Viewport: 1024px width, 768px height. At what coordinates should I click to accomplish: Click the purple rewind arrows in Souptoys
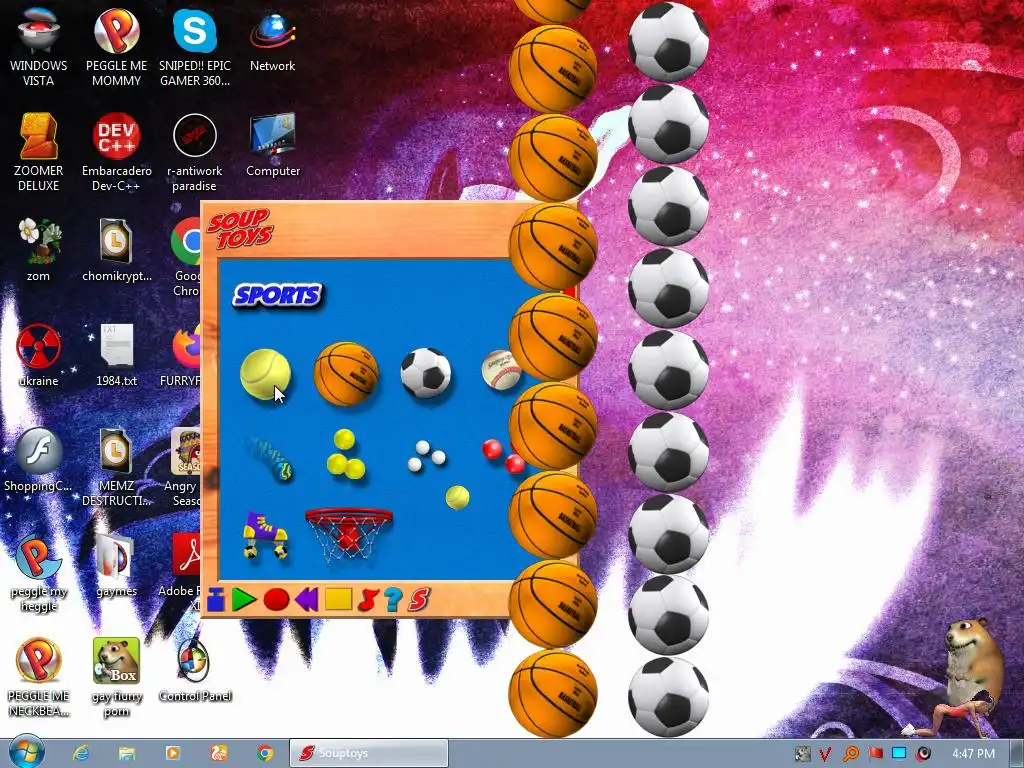pos(306,599)
